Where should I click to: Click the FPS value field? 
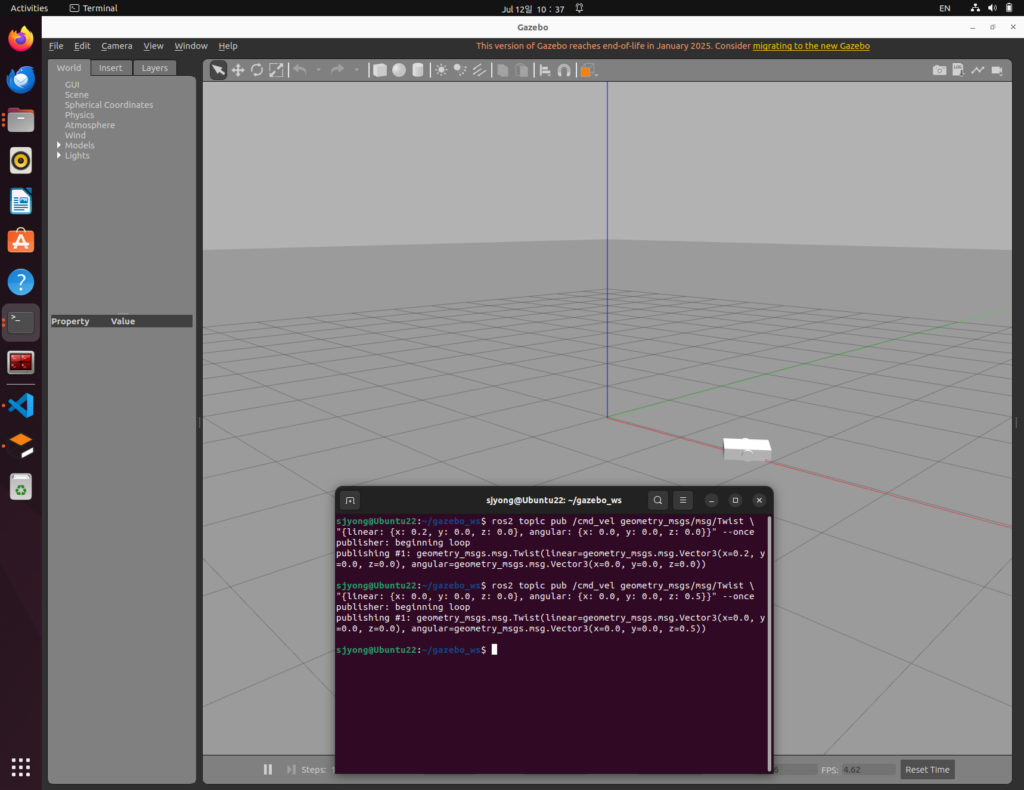(868, 769)
